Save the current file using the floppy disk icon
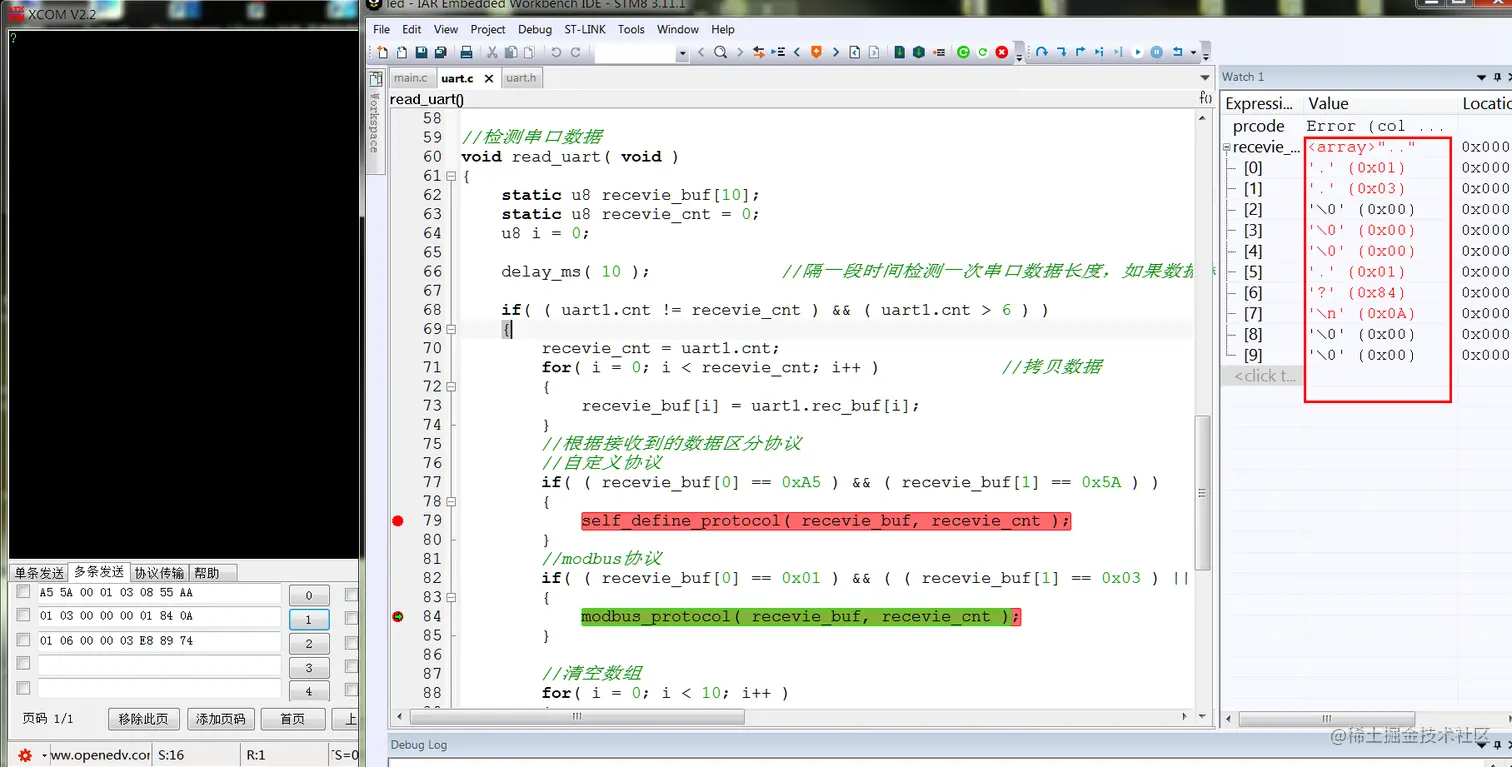The width and height of the screenshot is (1512, 767). point(421,52)
